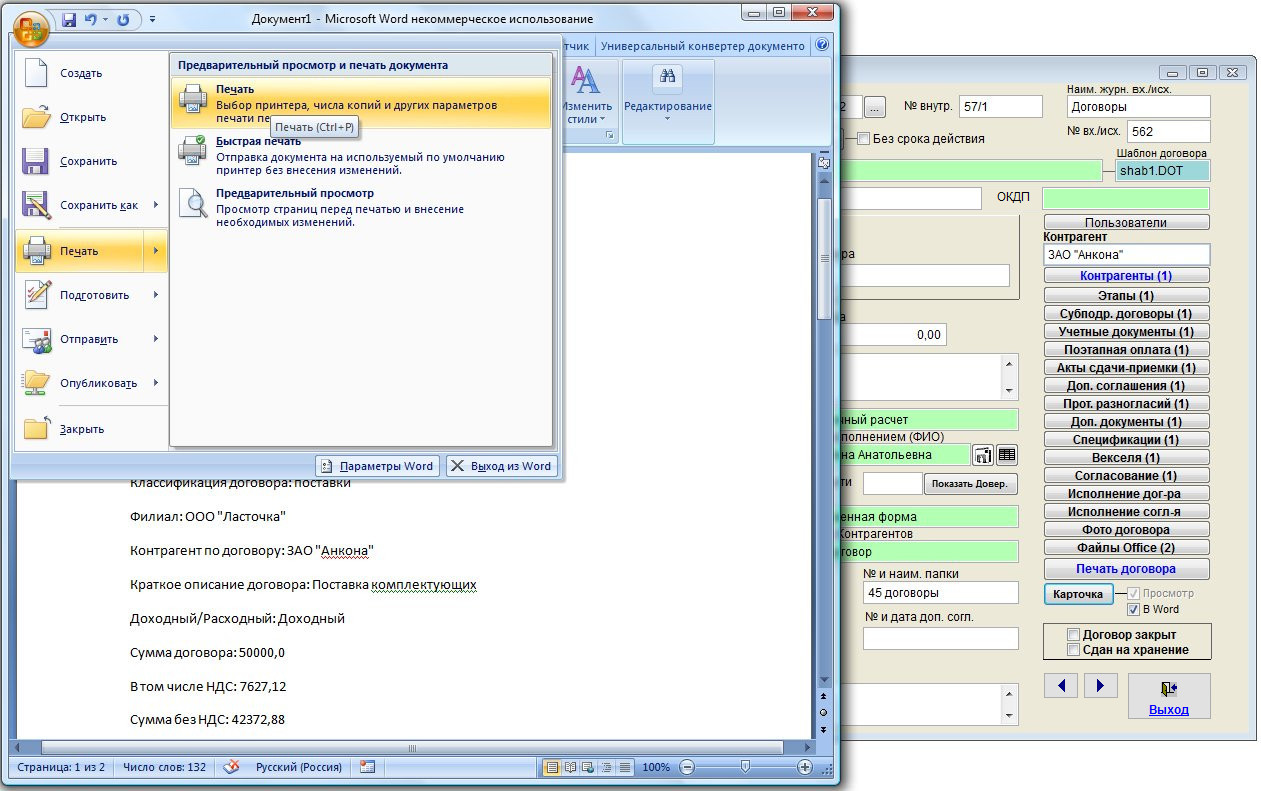Screen dimensions: 1261x791
Task: Click Контрагенты (1) button
Action: click(x=1126, y=275)
